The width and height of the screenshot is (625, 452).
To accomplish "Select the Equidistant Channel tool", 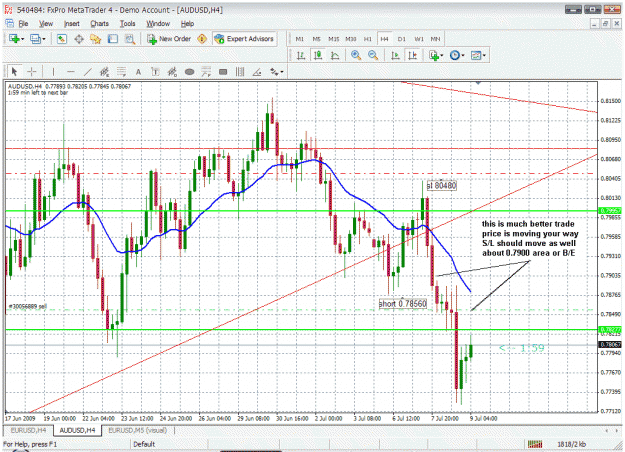I will [104, 72].
